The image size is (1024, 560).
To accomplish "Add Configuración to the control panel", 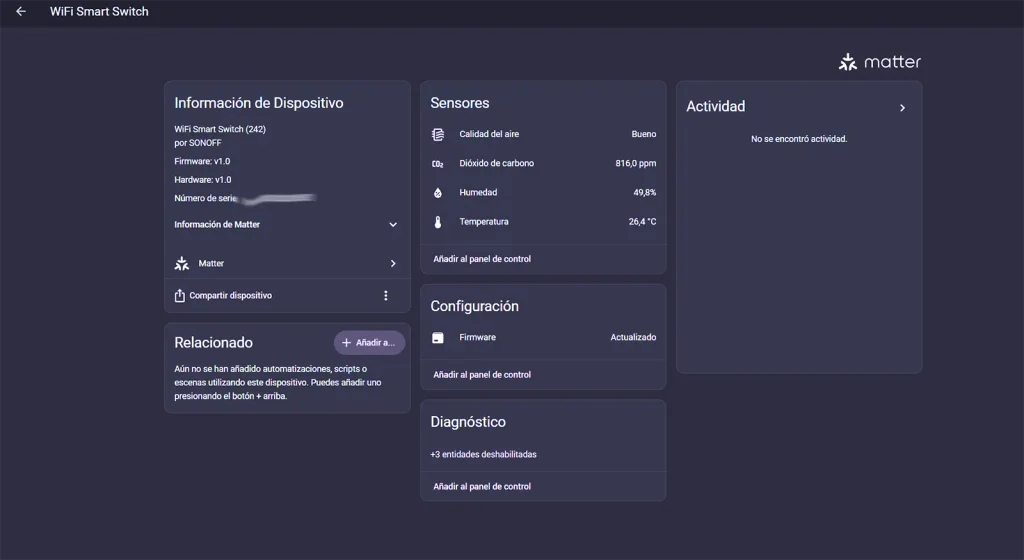I will [482, 375].
